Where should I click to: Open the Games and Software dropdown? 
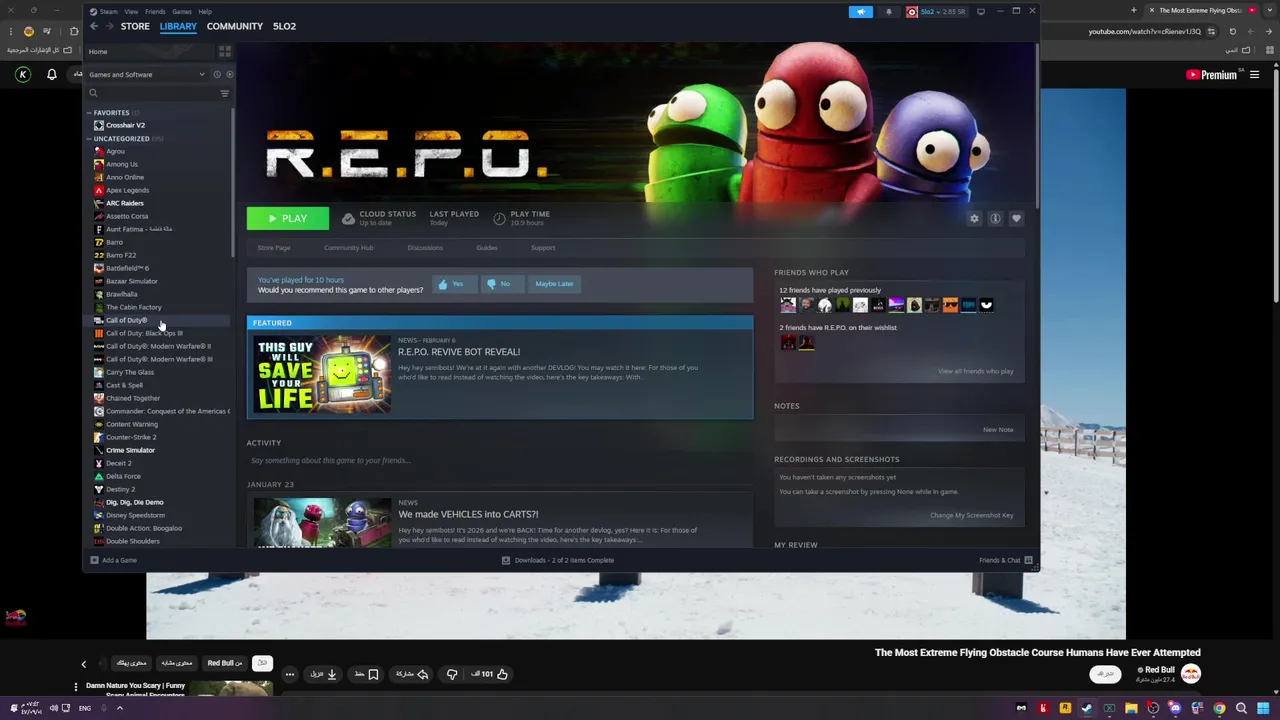coord(146,74)
